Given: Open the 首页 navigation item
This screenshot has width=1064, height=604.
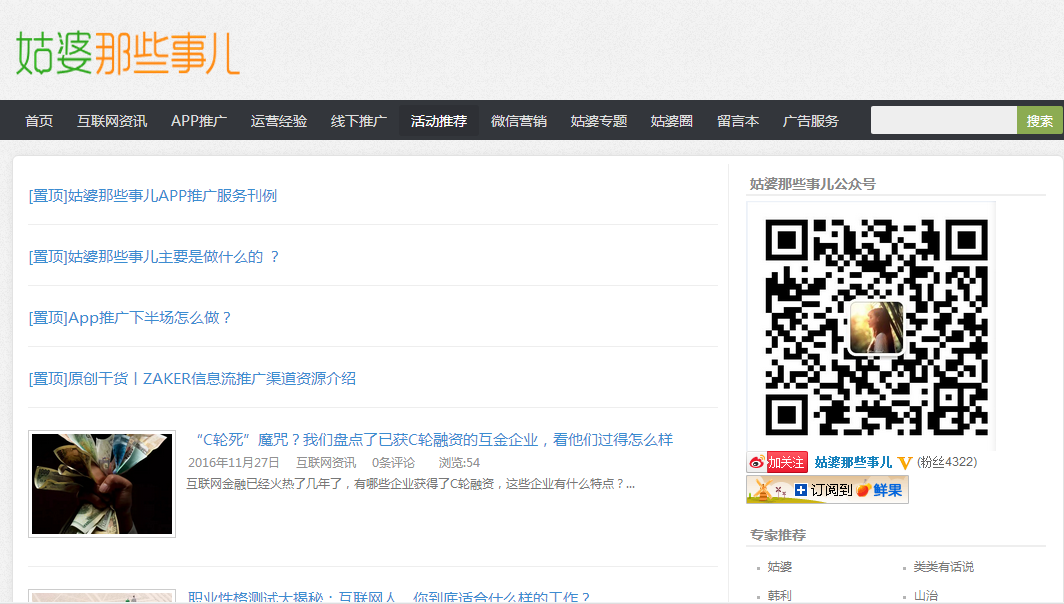Looking at the screenshot, I should pyautogui.click(x=39, y=121).
